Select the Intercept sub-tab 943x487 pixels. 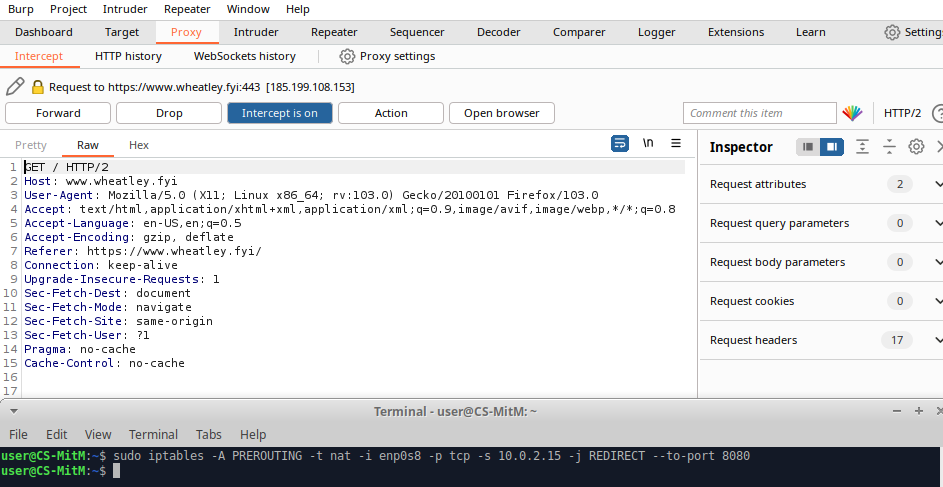pos(38,57)
